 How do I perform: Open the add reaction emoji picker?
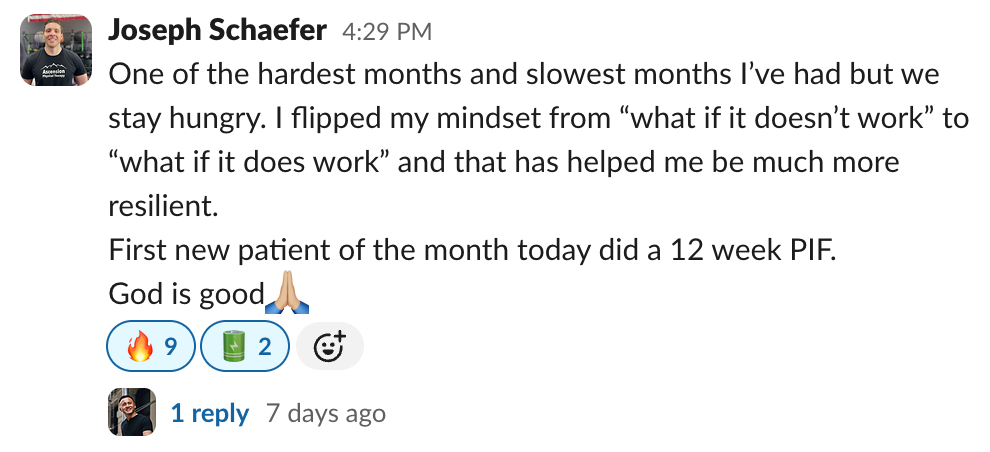pyautogui.click(x=330, y=347)
